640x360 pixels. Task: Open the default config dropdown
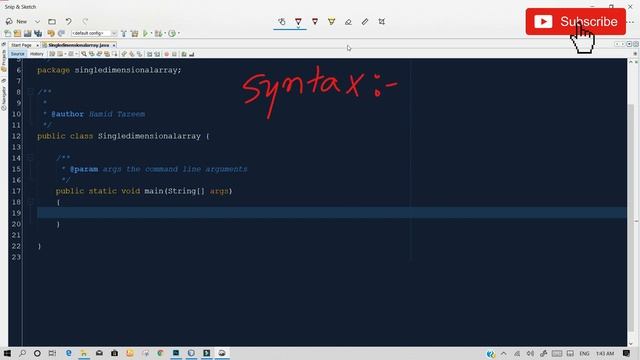click(94, 33)
